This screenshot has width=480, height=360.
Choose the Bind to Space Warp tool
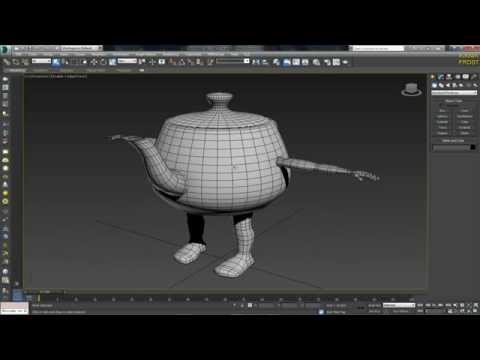point(25,62)
